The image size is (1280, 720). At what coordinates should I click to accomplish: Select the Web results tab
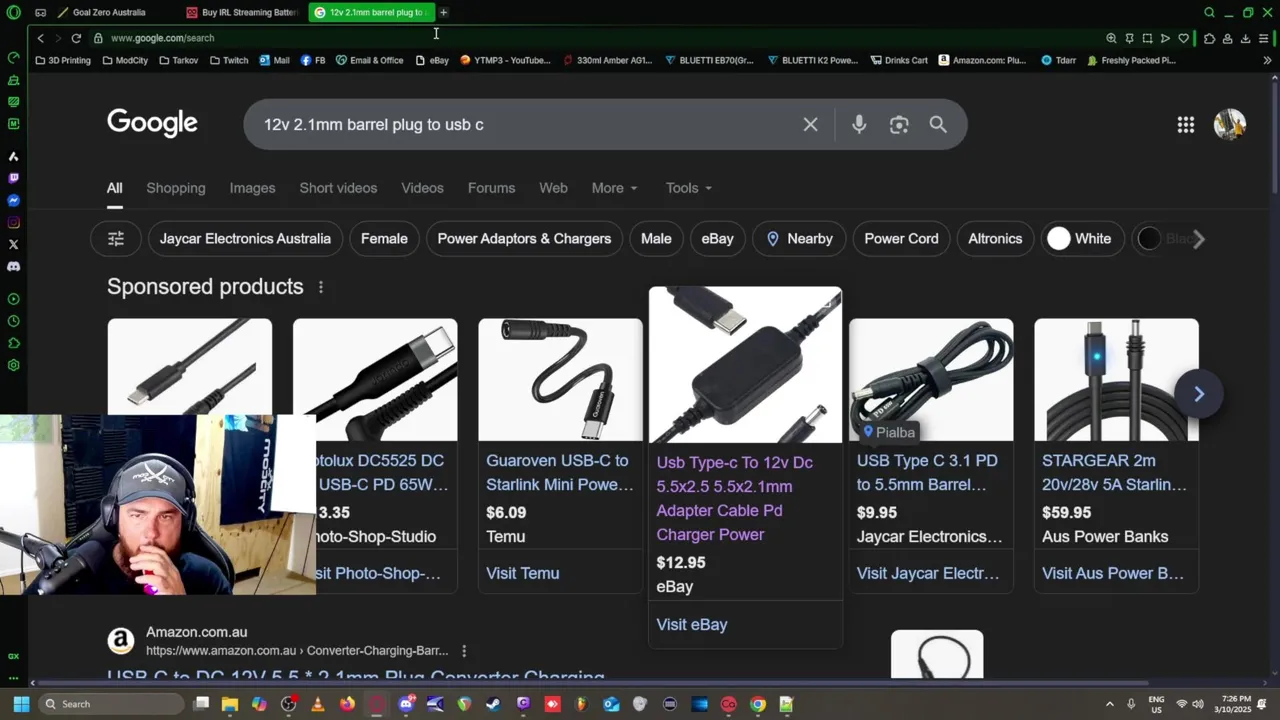pos(553,188)
